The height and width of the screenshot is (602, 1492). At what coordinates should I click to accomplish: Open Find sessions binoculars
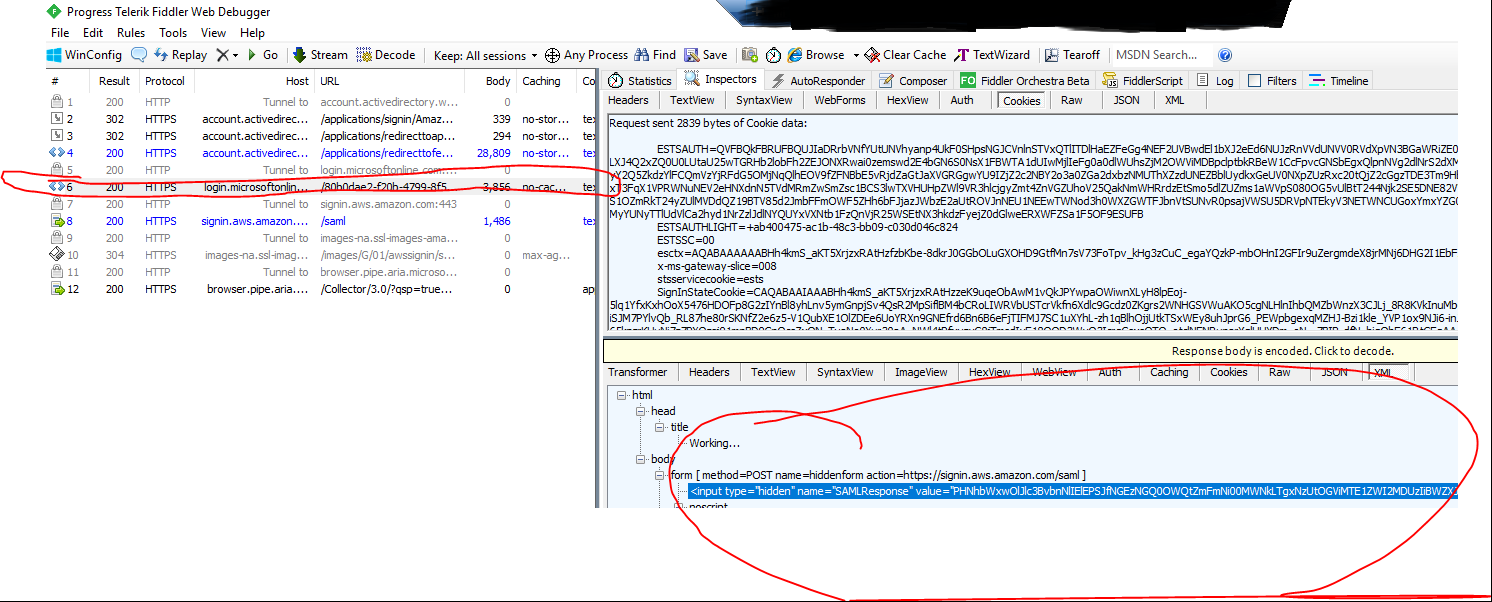tap(655, 55)
